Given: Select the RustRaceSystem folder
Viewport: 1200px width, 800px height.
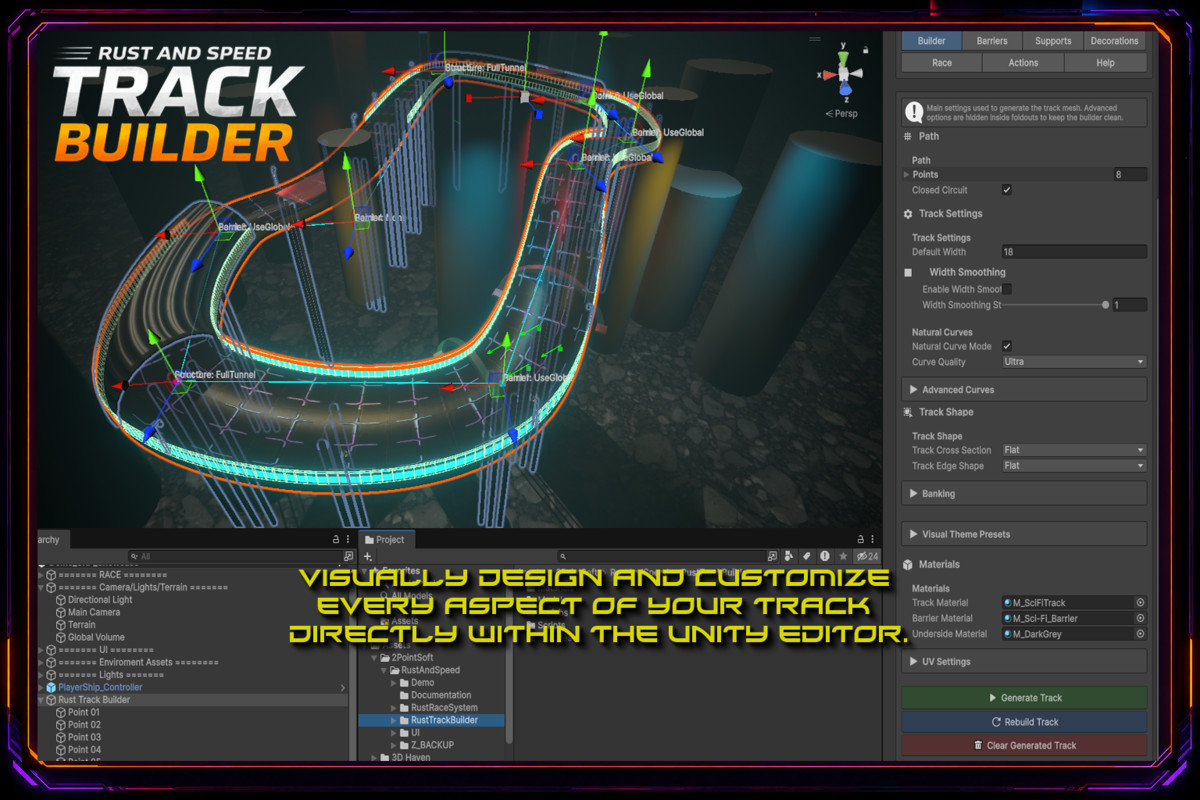Looking at the screenshot, I should coord(444,708).
